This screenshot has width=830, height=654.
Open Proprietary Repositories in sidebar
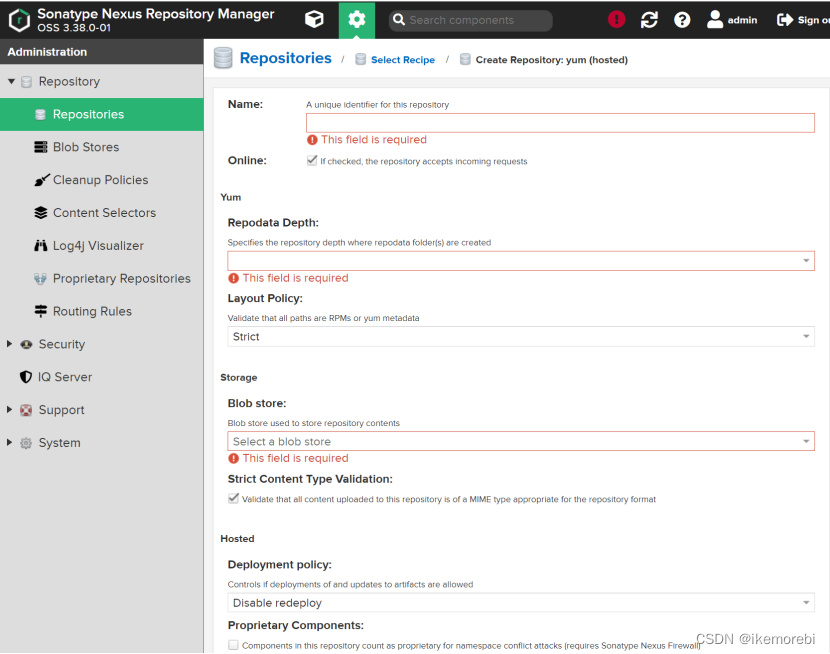pyautogui.click(x=102, y=278)
